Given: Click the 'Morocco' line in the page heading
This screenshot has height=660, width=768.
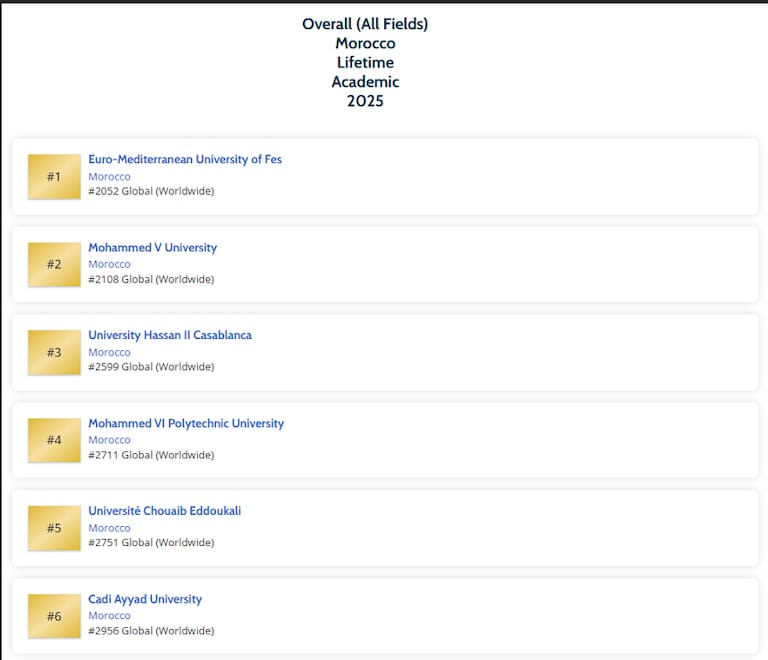Looking at the screenshot, I should pos(365,43).
